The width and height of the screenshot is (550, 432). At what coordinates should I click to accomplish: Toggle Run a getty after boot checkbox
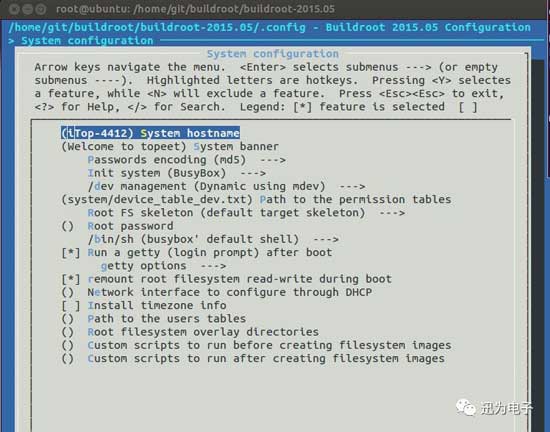71,253
